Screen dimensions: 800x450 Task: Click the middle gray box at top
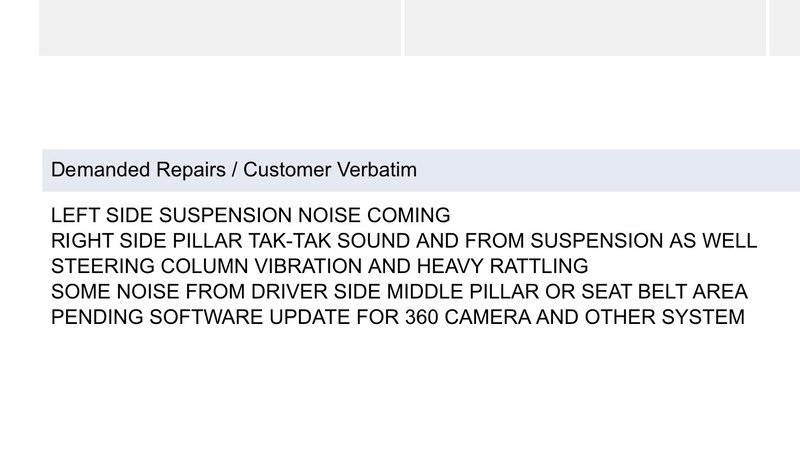[585, 28]
